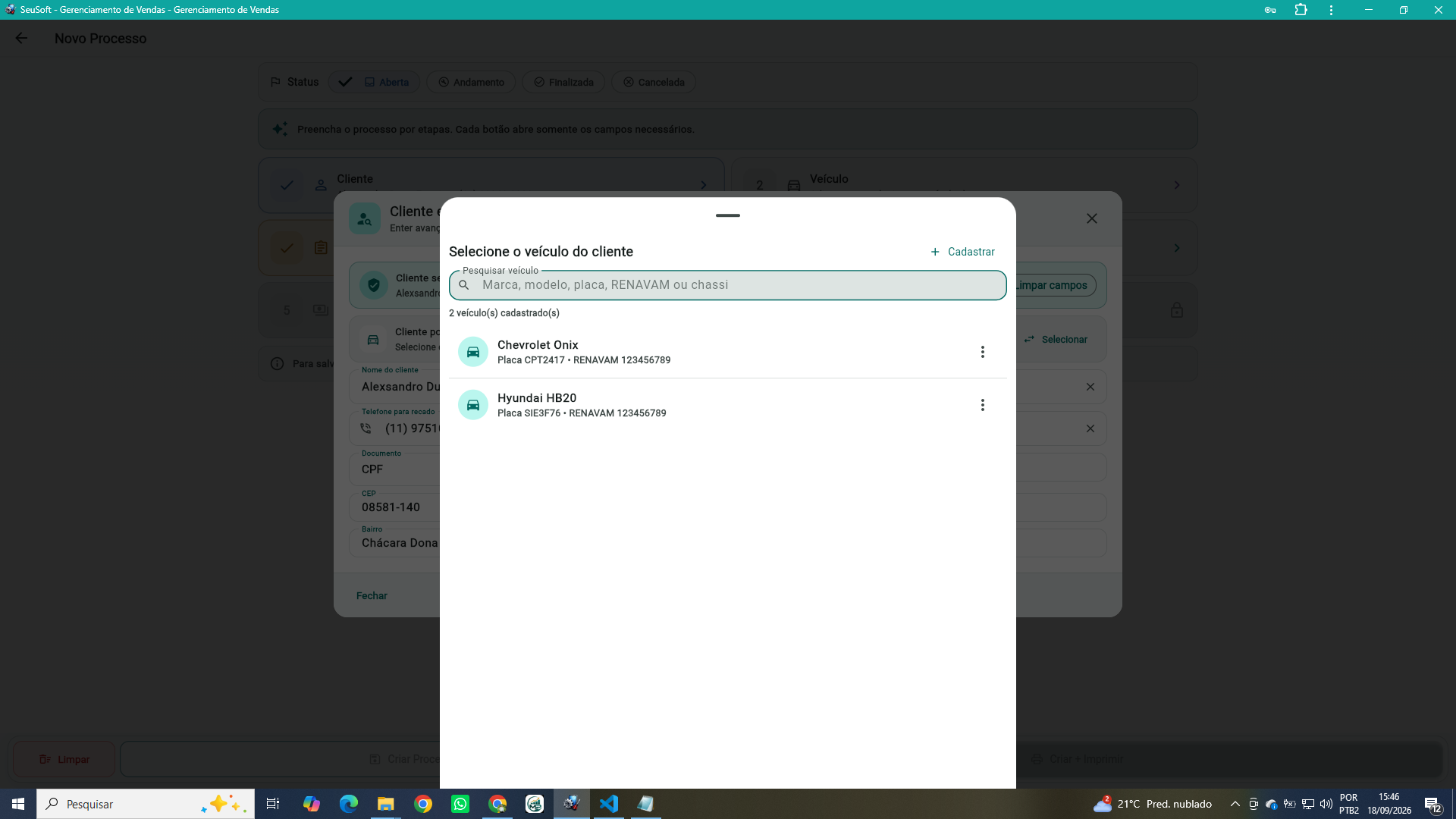Select the Andamento status chip
Viewport: 1456px width, 819px height.
pyautogui.click(x=471, y=82)
